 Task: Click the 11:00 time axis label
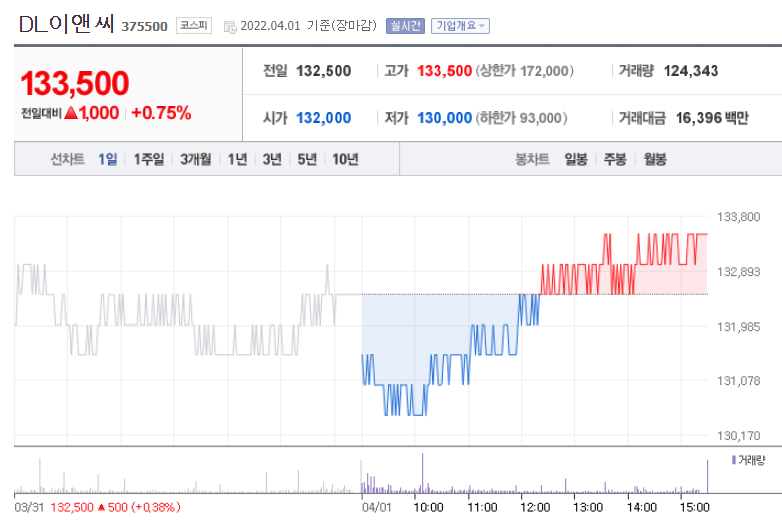point(482,508)
